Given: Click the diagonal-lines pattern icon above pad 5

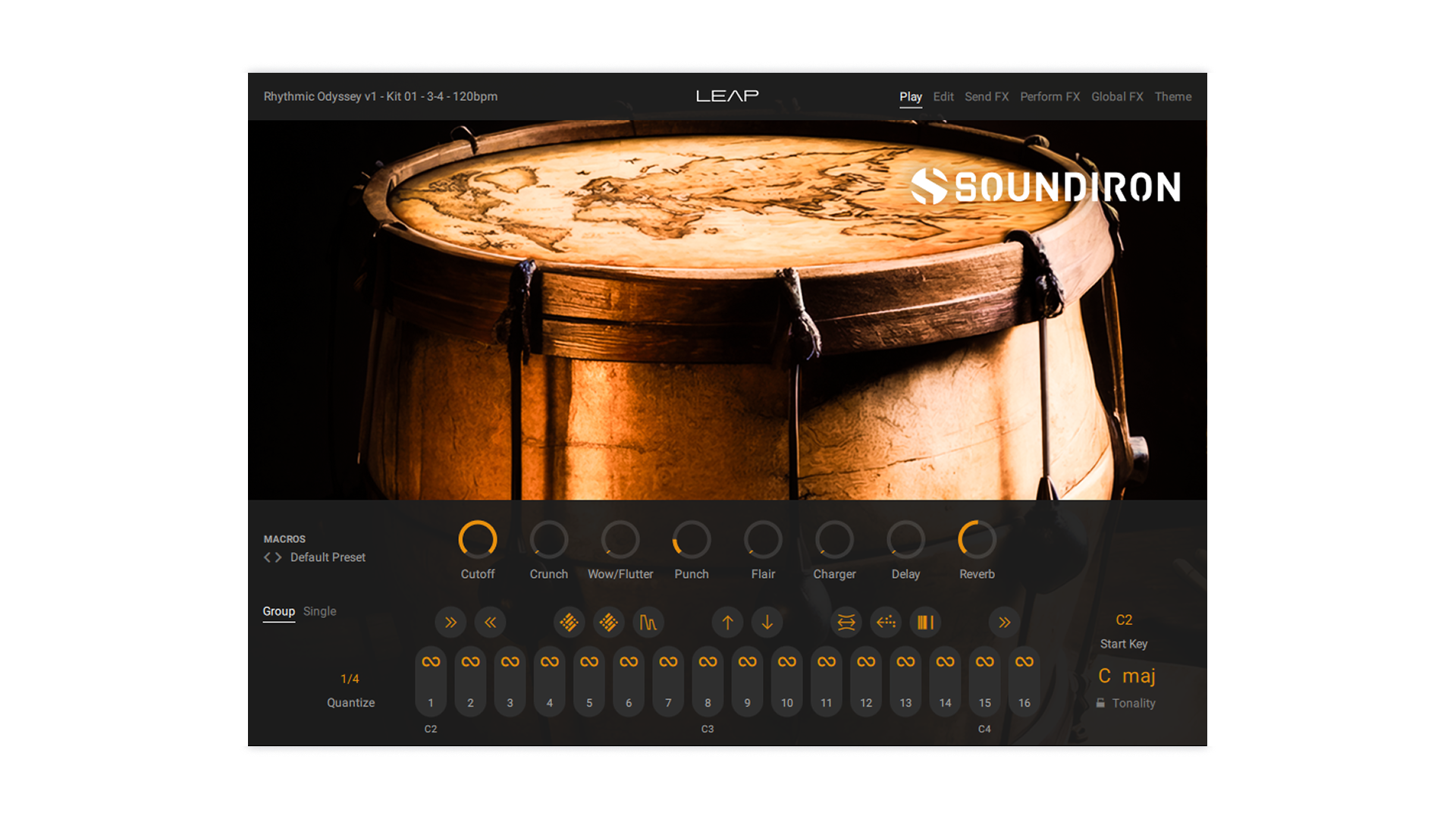Looking at the screenshot, I should pos(608,623).
